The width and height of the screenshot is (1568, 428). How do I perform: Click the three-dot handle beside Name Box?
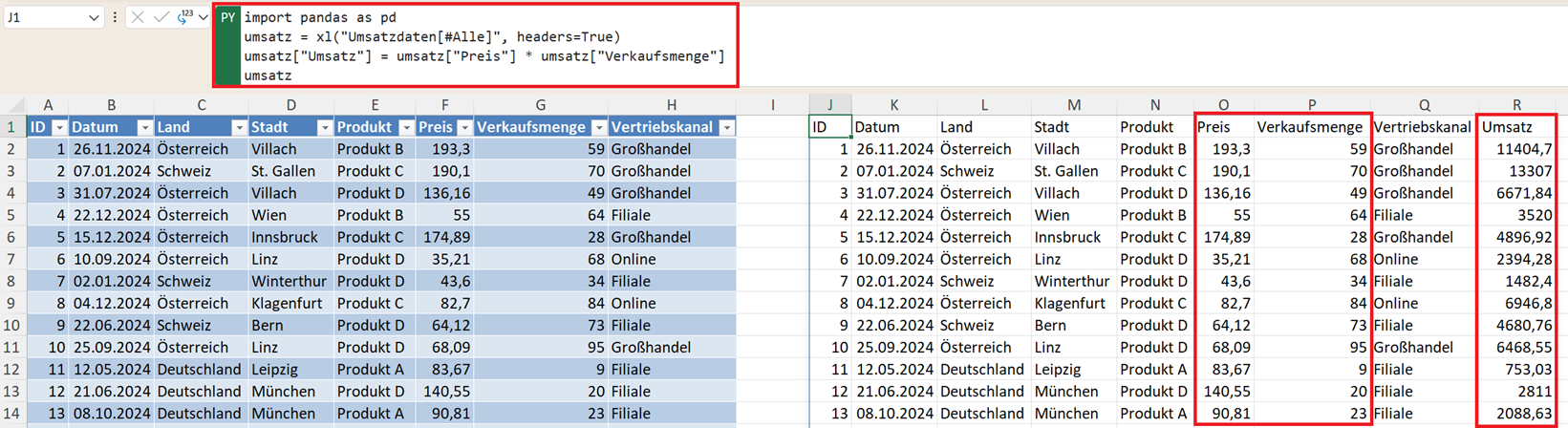[x=115, y=17]
